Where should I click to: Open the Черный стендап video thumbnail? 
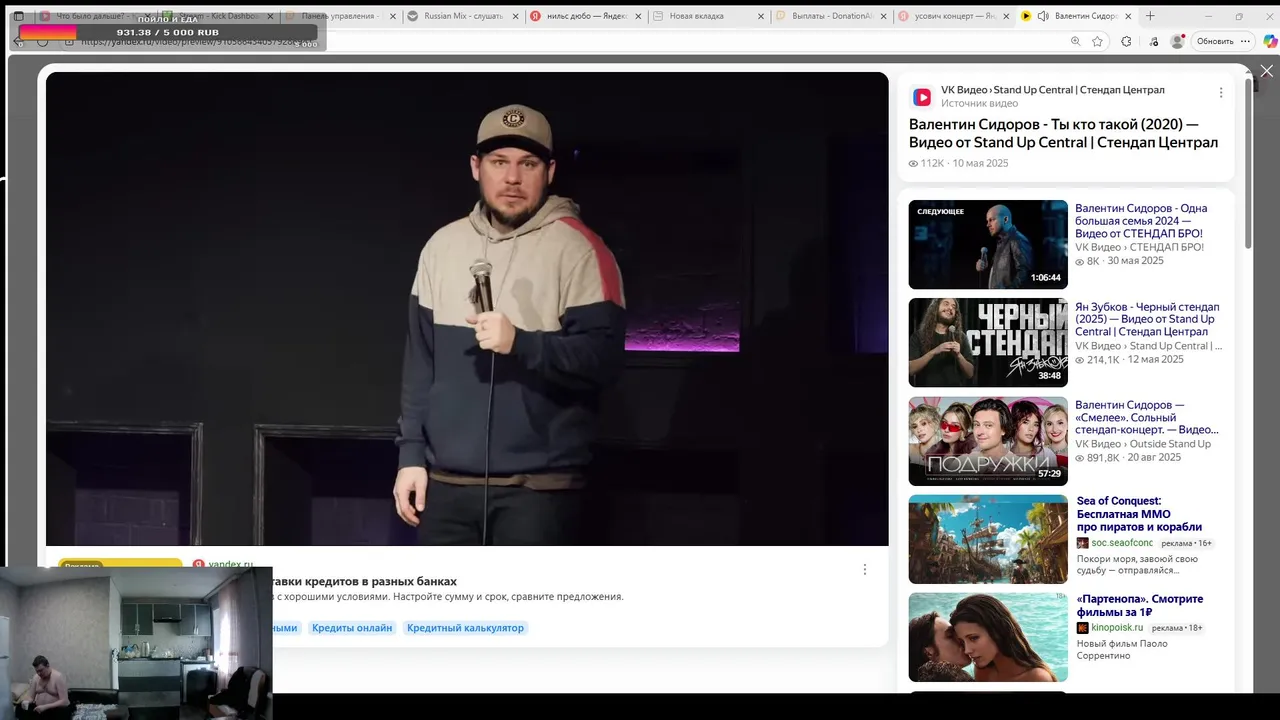(988, 342)
